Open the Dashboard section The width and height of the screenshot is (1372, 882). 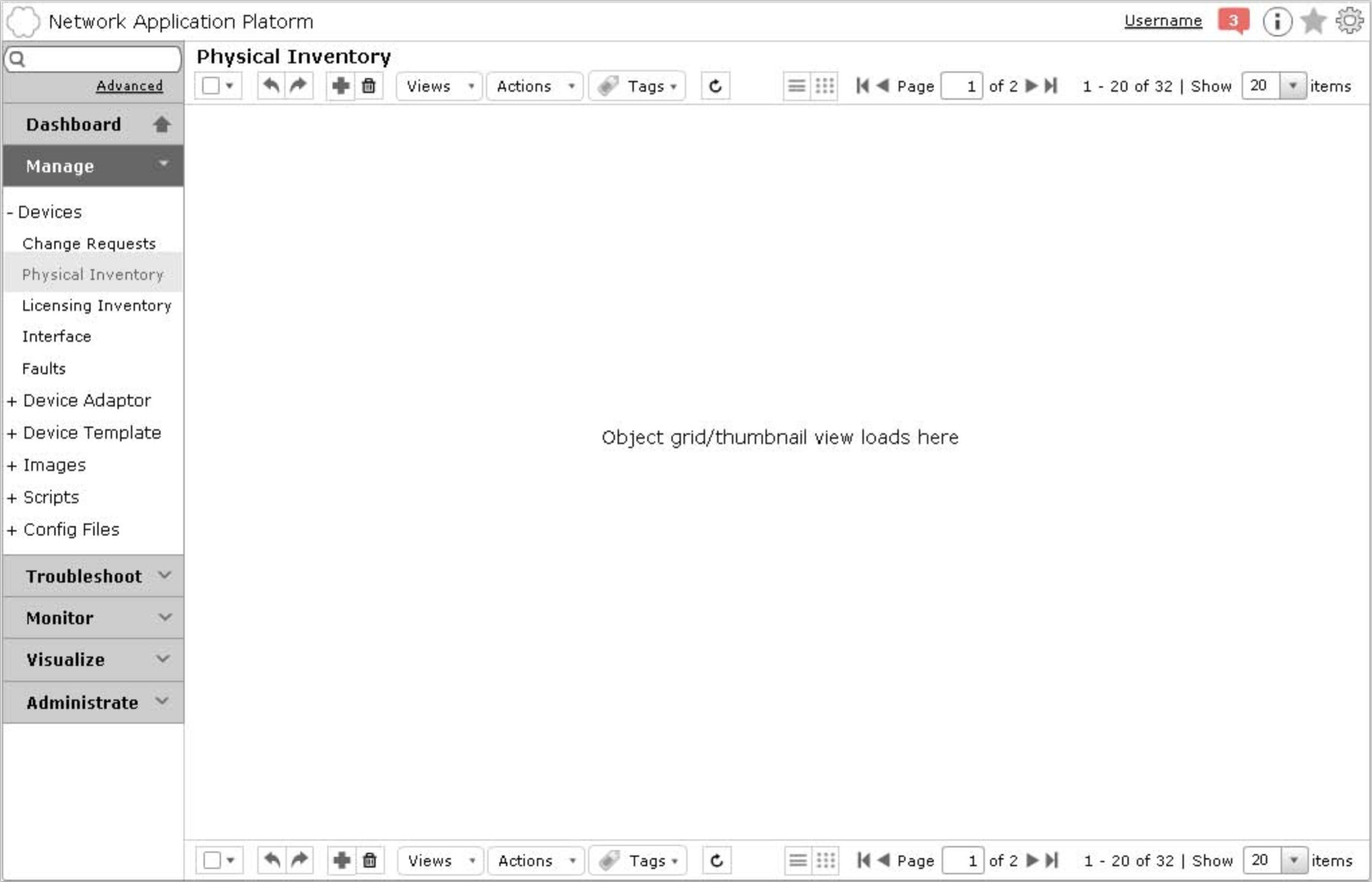93,124
